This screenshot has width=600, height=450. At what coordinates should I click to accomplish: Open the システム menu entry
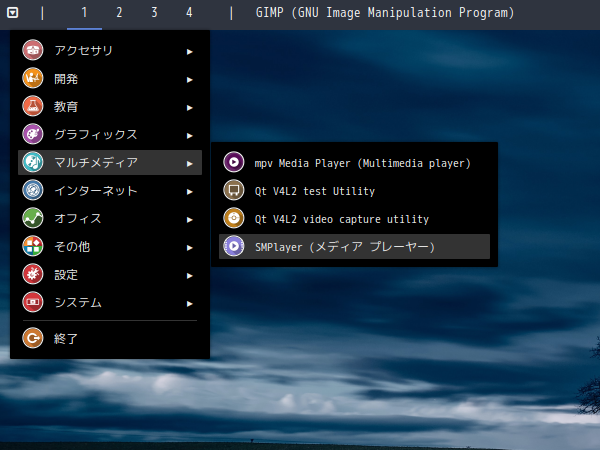(x=110, y=302)
